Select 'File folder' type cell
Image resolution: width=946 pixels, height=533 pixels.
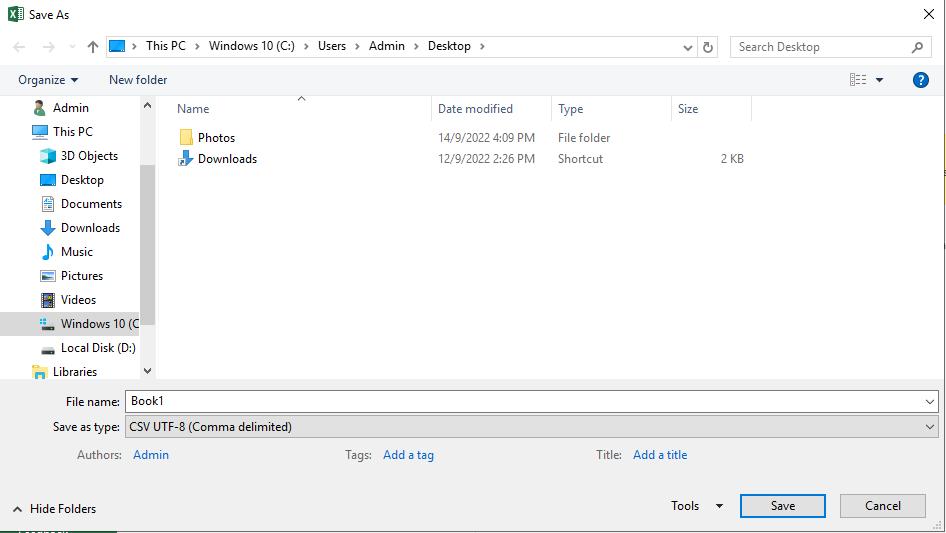(583, 138)
